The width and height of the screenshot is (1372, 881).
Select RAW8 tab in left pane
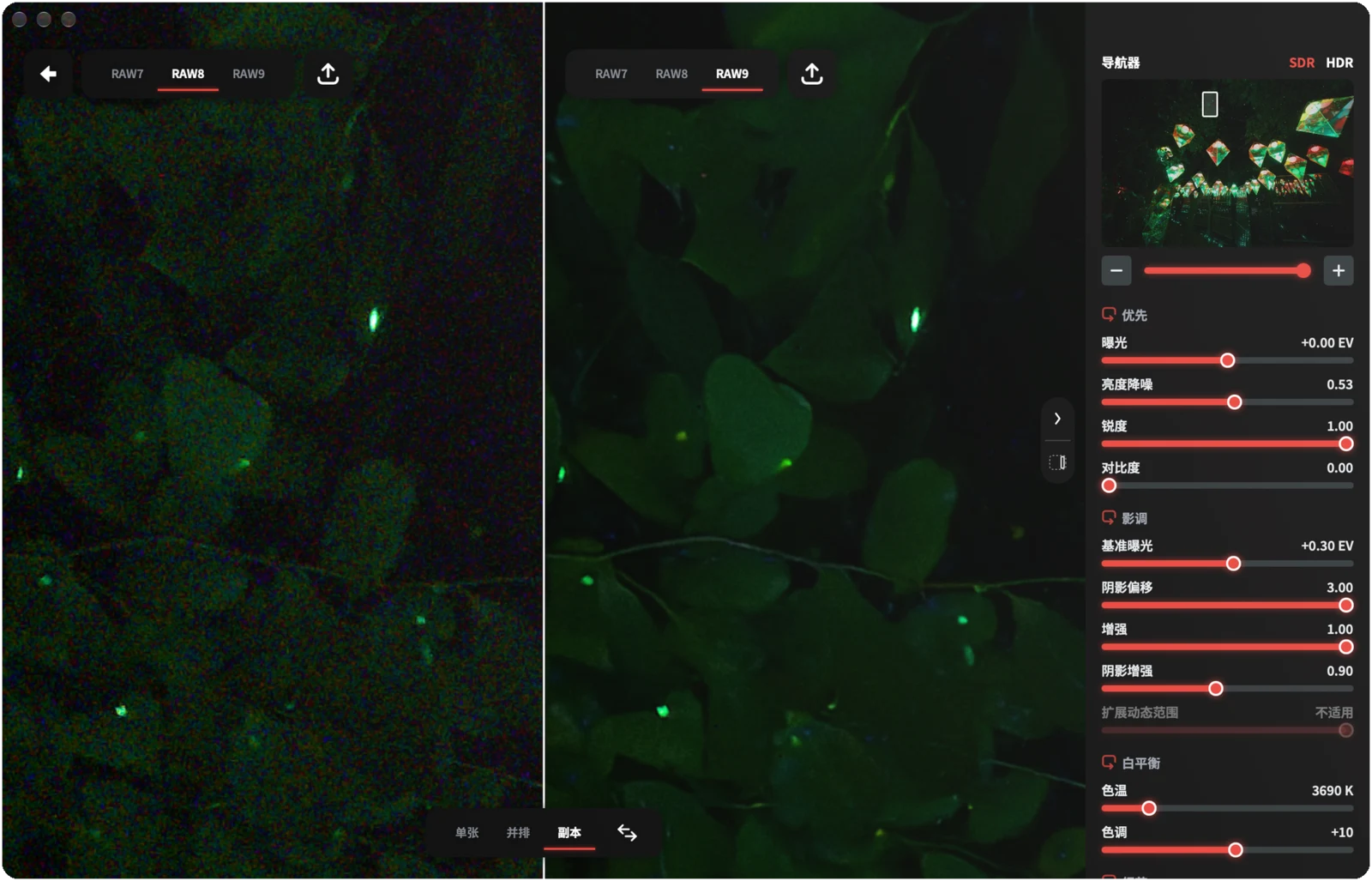pos(188,74)
